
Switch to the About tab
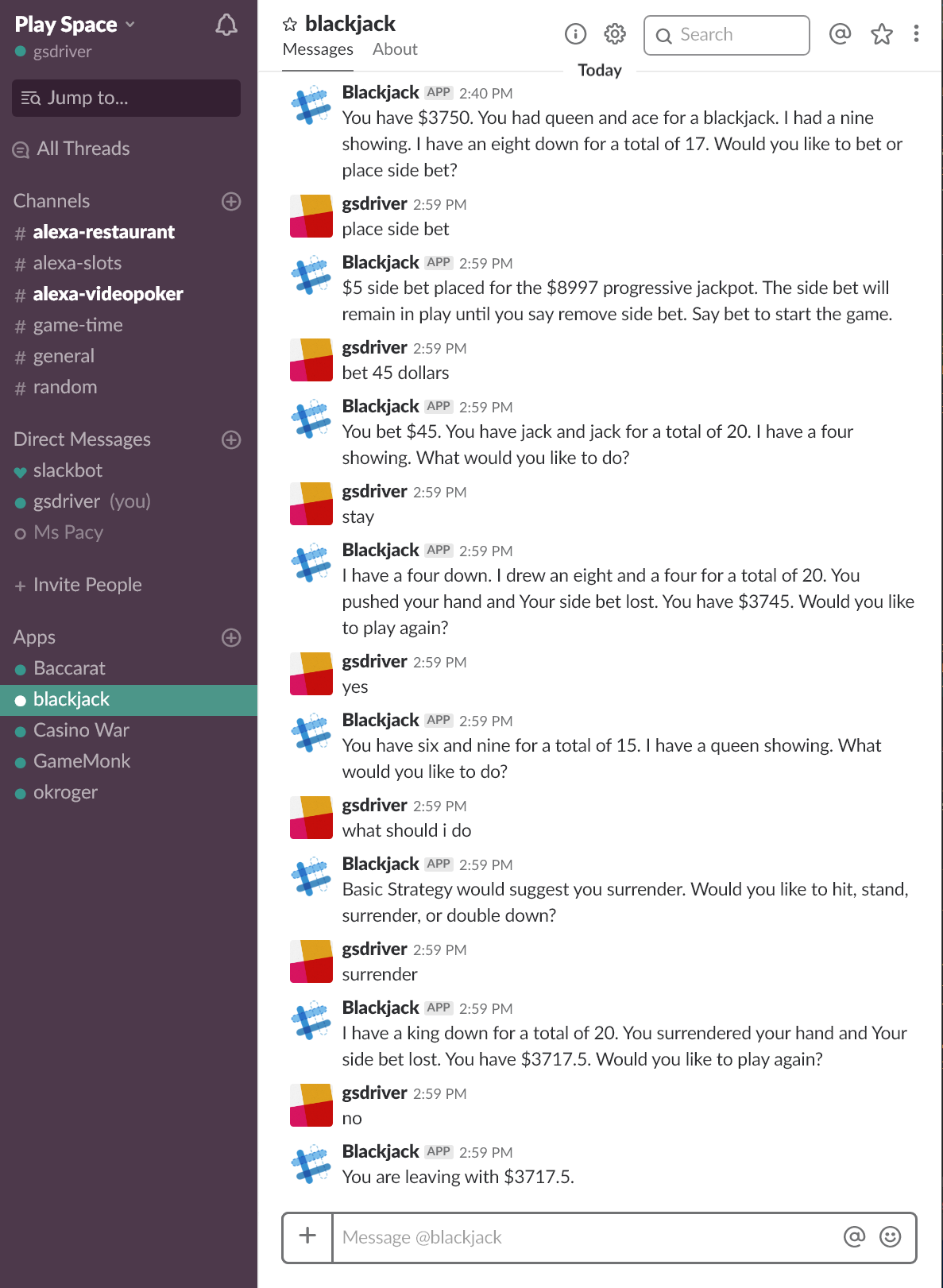[x=395, y=49]
